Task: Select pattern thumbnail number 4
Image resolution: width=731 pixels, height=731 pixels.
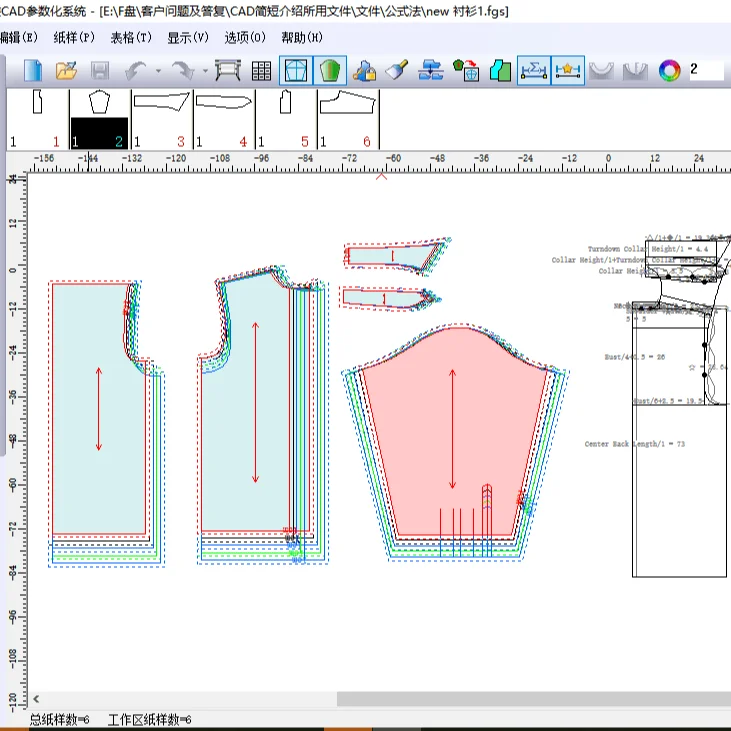Action: click(224, 119)
